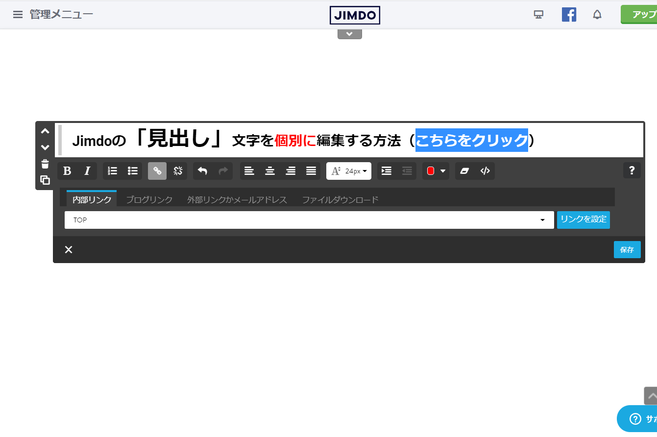Click the リンクを設定 button
The height and width of the screenshot is (437, 657).
(x=583, y=220)
